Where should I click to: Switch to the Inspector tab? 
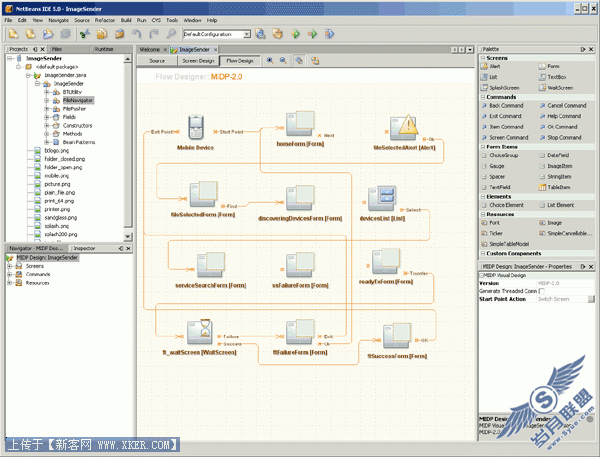[x=84, y=248]
